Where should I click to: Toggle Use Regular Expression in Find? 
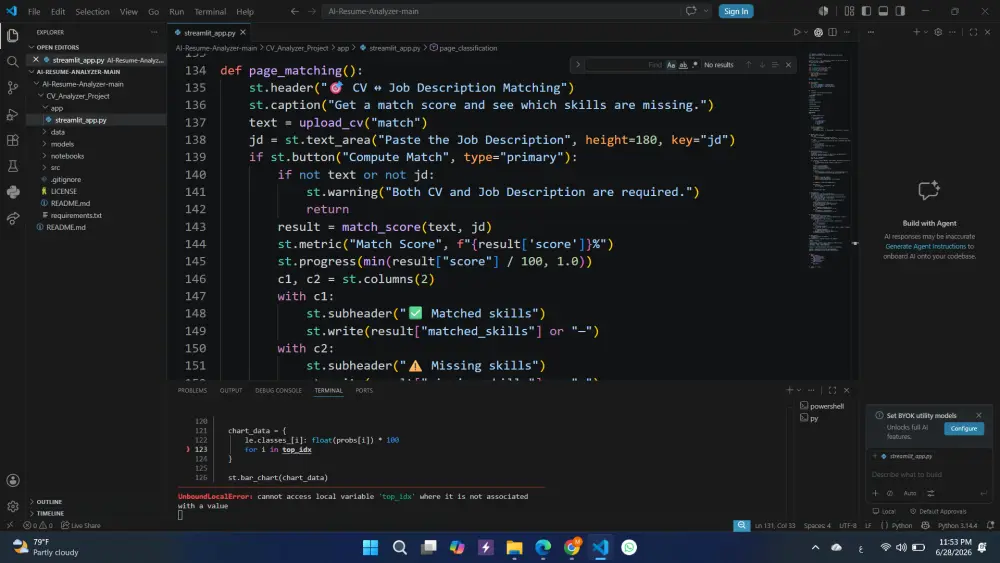695,64
